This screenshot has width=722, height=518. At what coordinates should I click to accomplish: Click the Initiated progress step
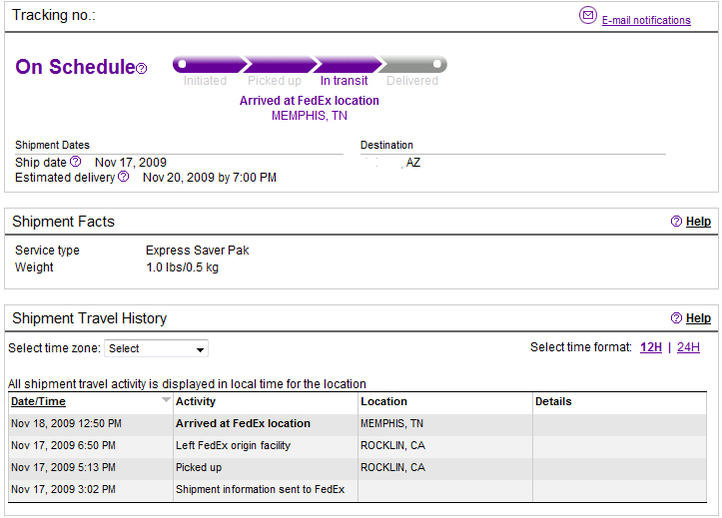coord(205,81)
